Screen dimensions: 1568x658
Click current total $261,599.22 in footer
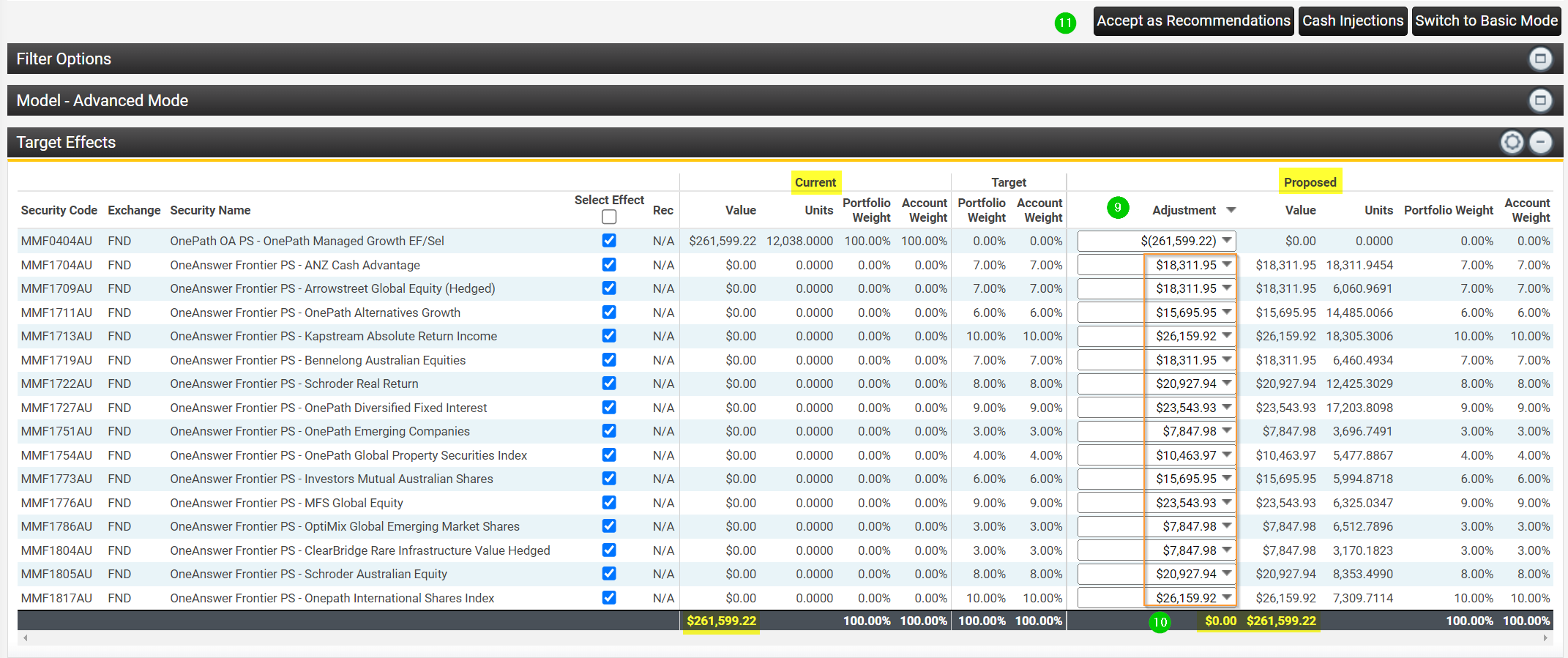click(721, 621)
